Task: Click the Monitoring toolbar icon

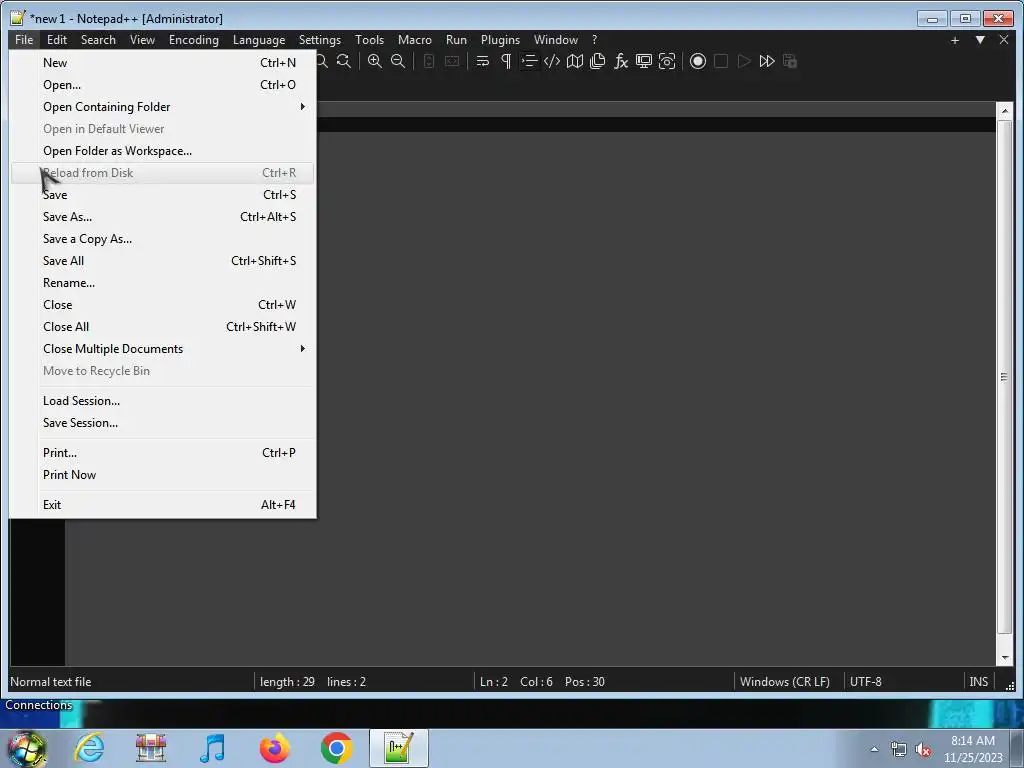Action: [x=667, y=61]
